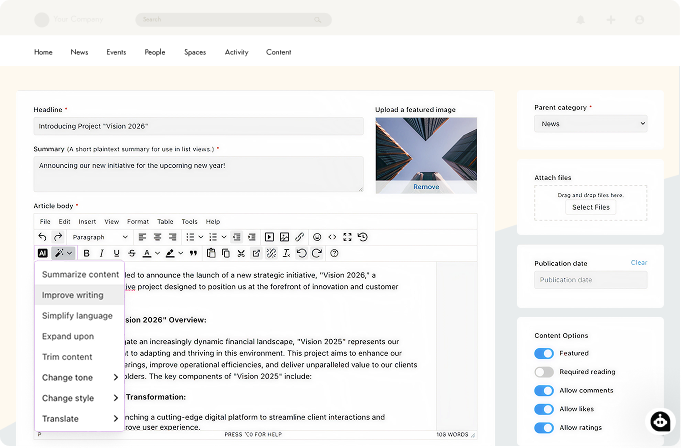
Task: Expand the Translate submenu
Action: pos(79,419)
